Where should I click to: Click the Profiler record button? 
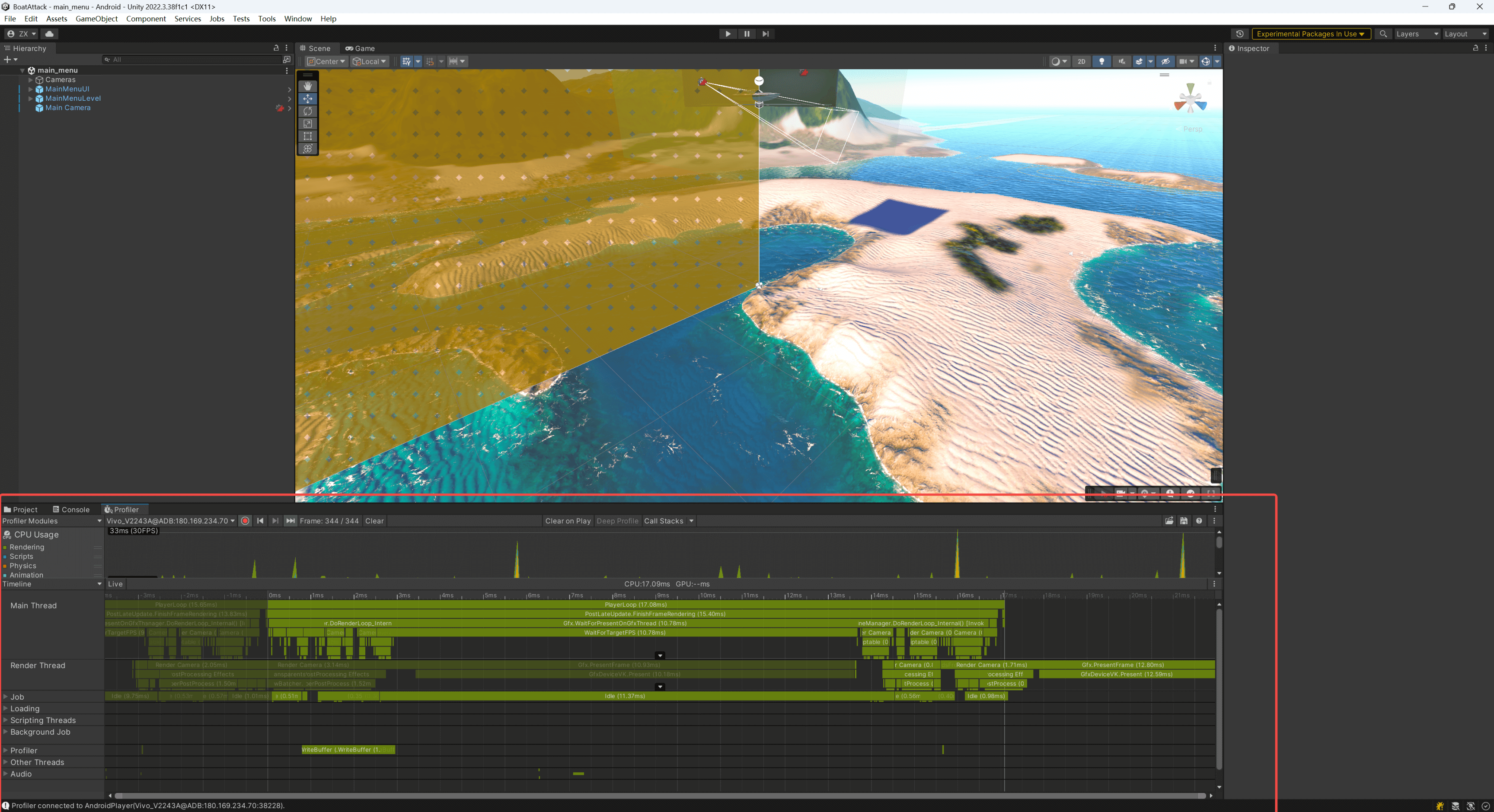[246, 521]
